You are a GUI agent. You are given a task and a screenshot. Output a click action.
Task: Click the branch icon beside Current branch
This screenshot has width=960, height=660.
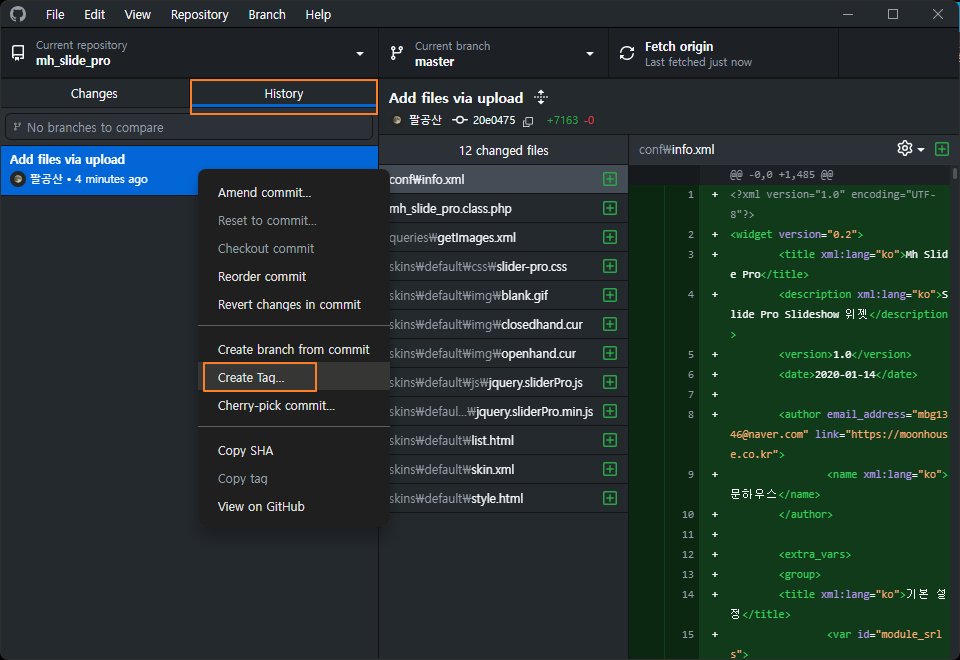[397, 53]
